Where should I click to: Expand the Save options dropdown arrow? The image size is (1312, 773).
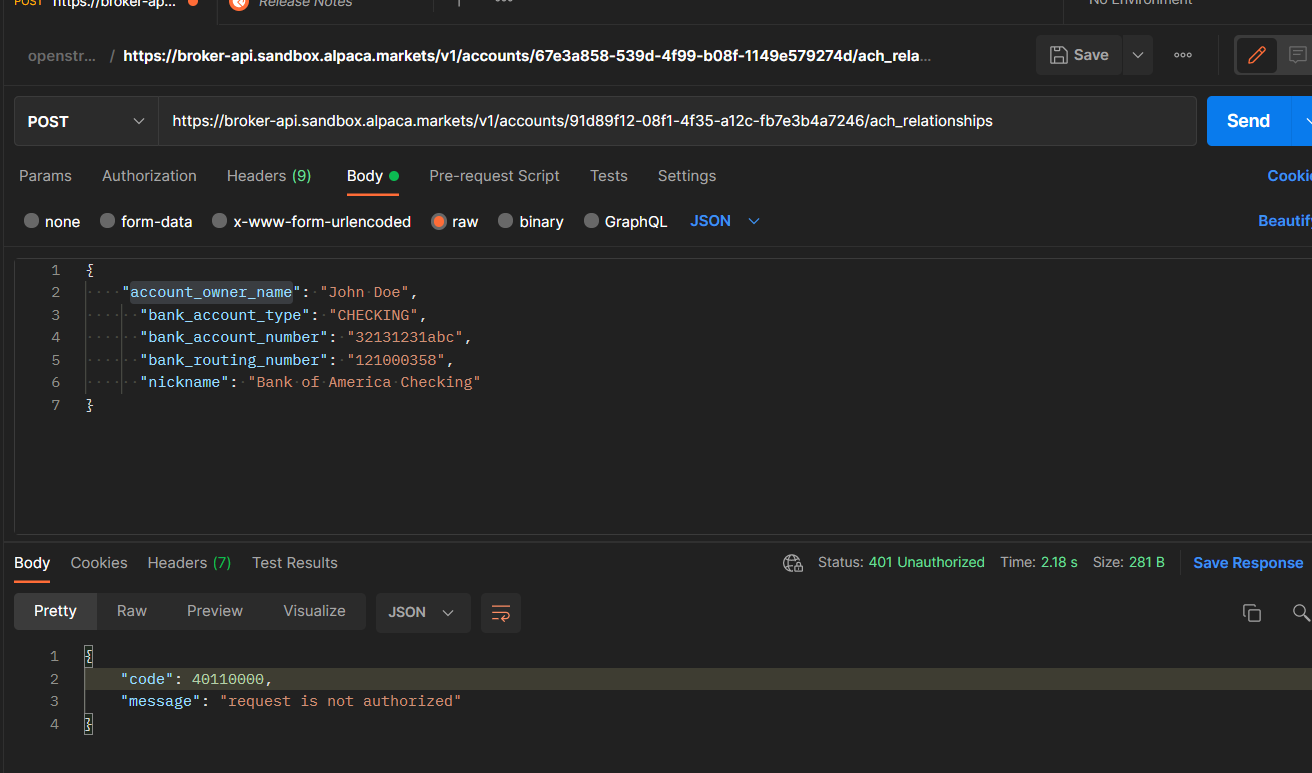tap(1138, 55)
